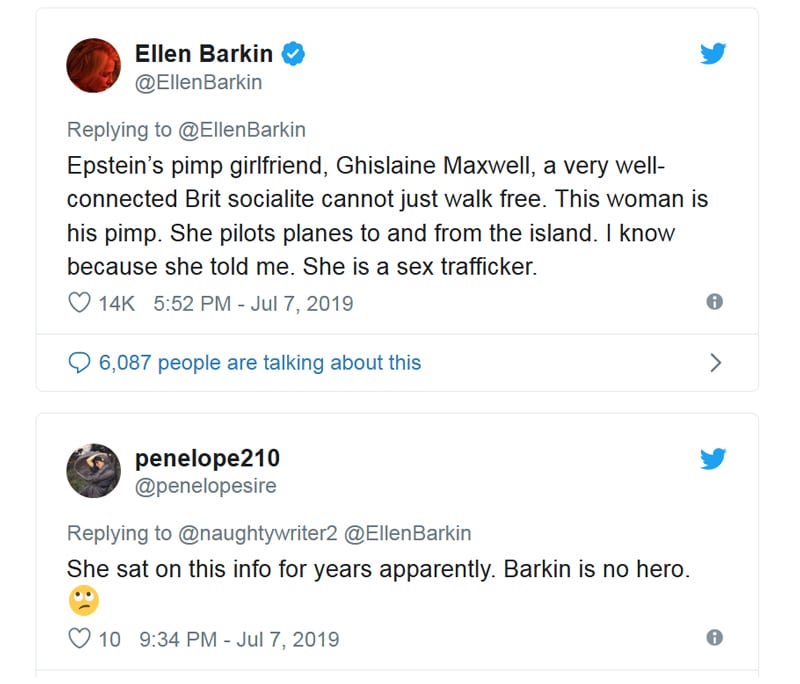Image resolution: width=800 pixels, height=684 pixels.
Task: Like Ellen Barkin's tweet with heart icon
Action: coord(79,303)
